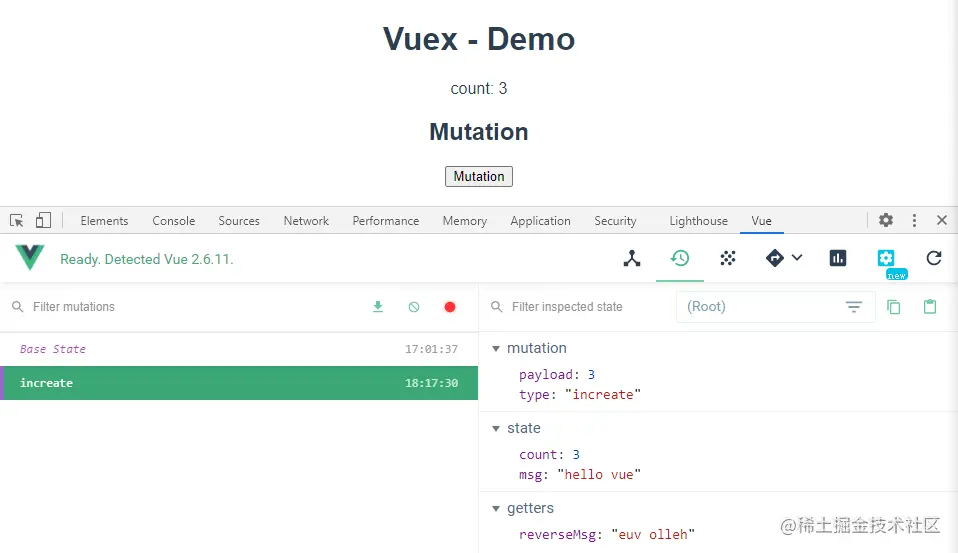Screen dimensions: 958x553
Task: Click the commit all mutations icon
Action: click(378, 307)
